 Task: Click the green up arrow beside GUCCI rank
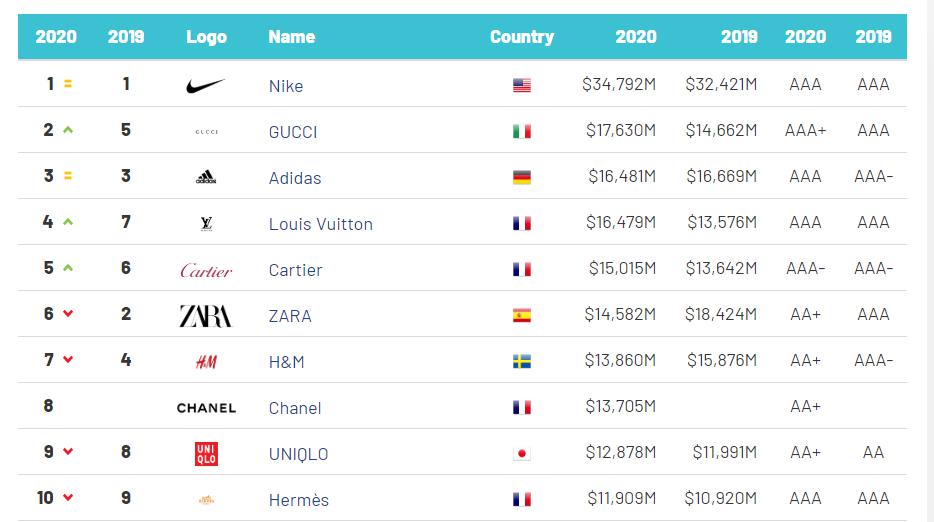coord(68,131)
